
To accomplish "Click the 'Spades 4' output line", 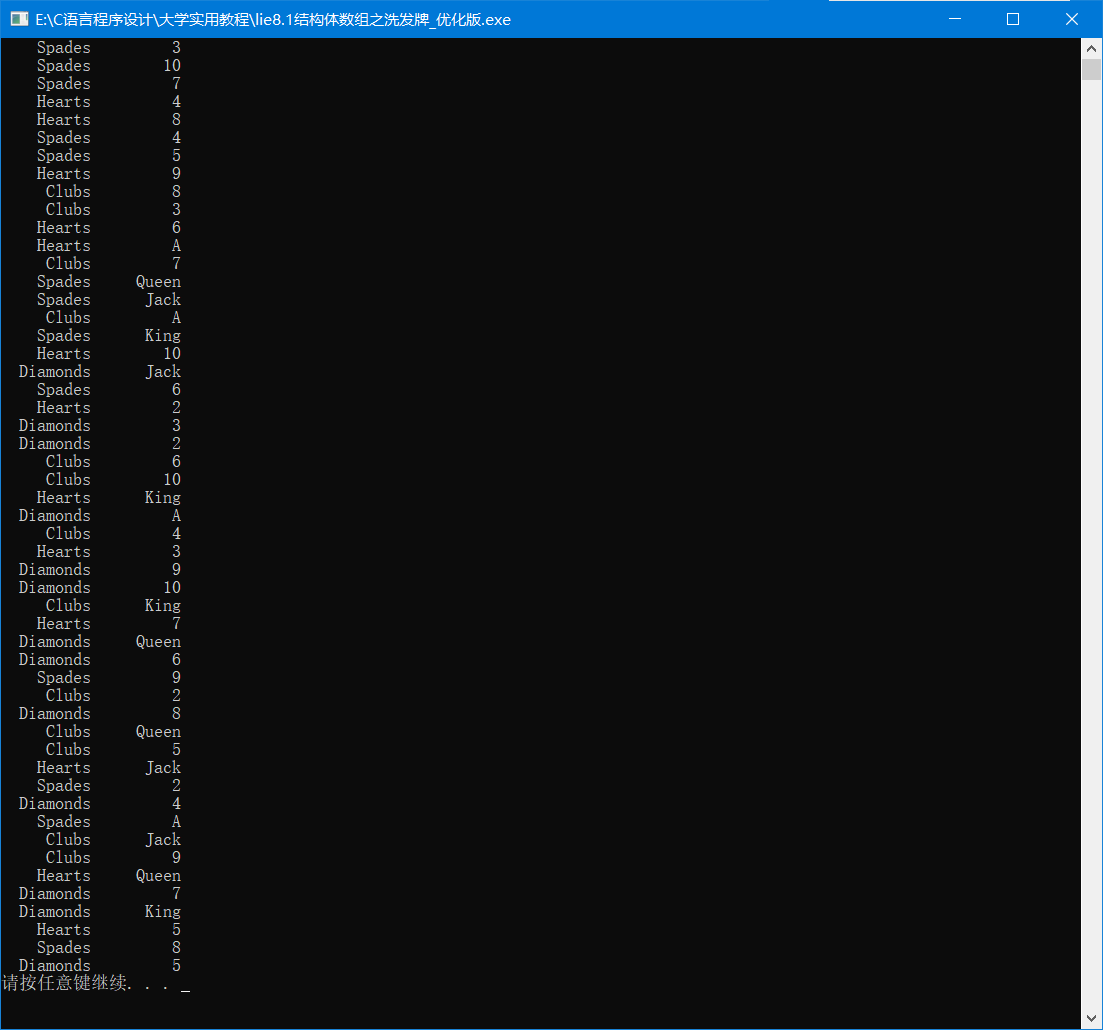I will coord(108,138).
